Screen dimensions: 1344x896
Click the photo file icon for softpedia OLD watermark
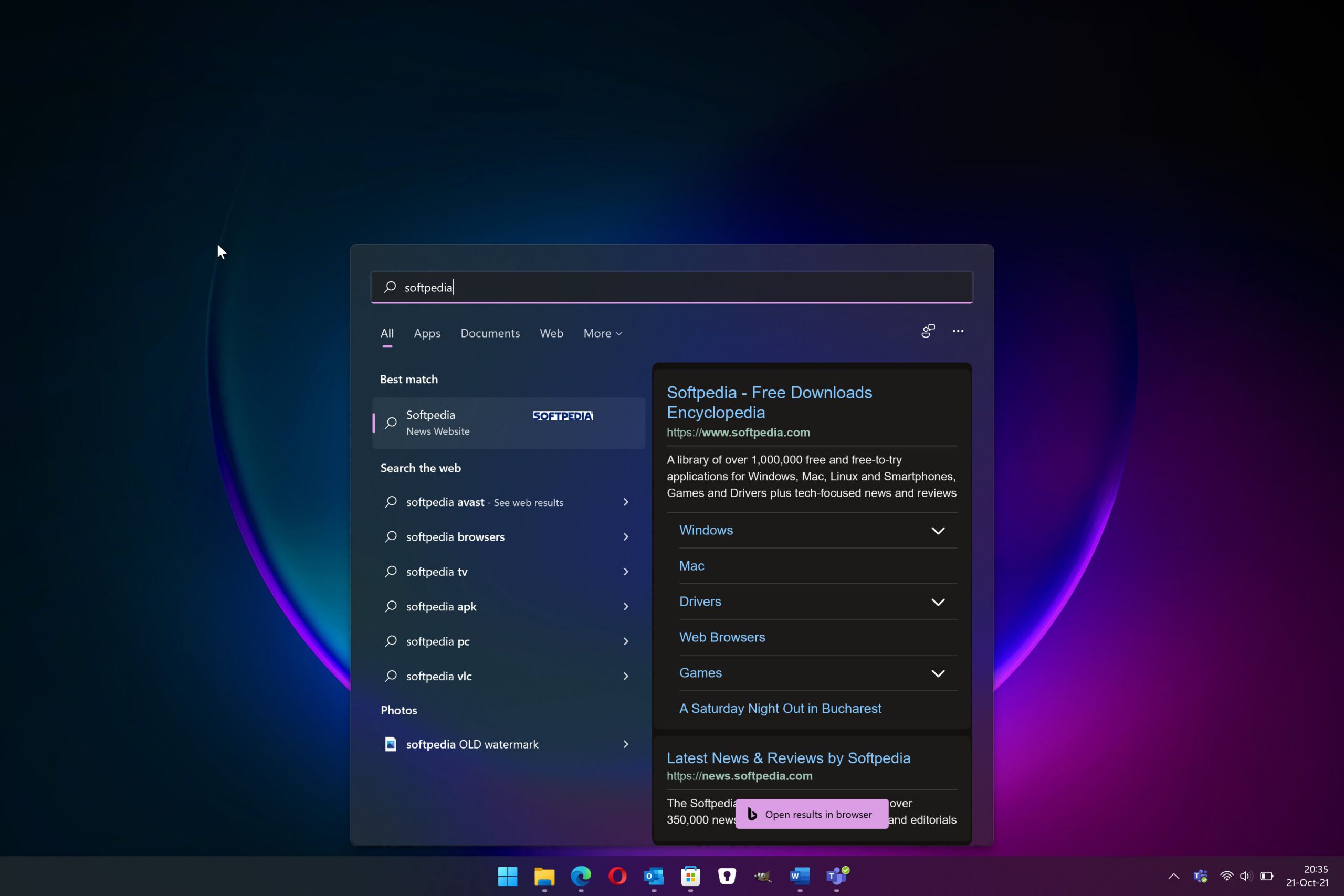tap(391, 745)
